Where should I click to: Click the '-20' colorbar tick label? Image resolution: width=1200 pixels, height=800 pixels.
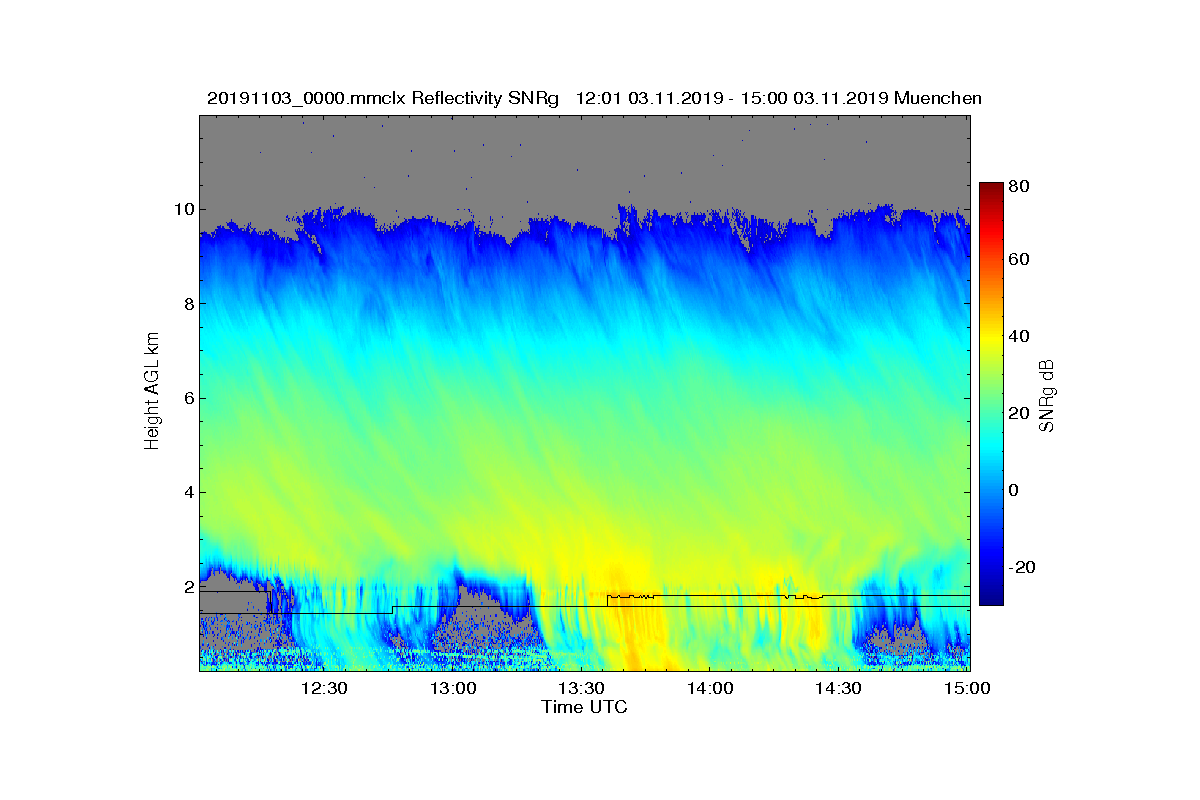(1023, 567)
